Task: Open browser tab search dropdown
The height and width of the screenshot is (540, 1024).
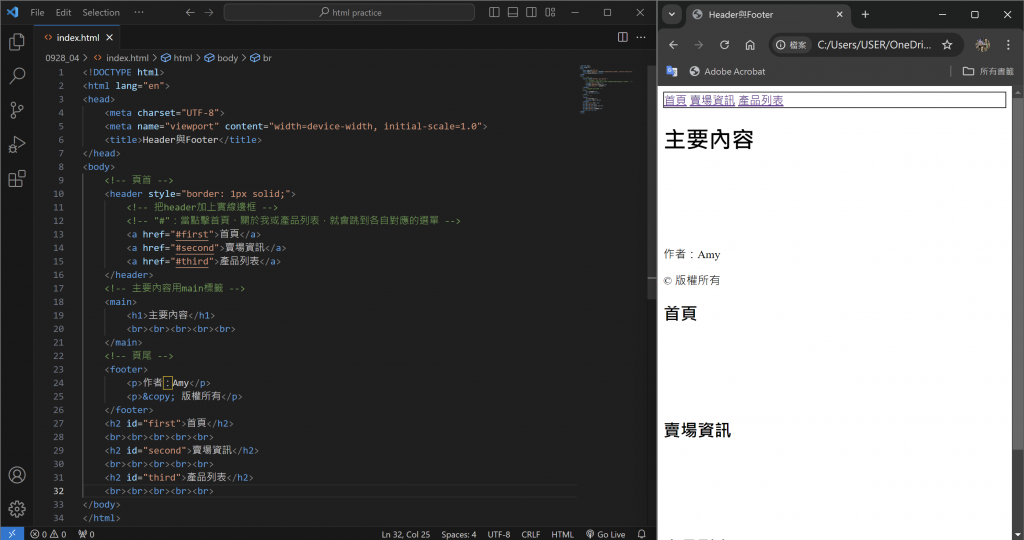Action: click(x=671, y=14)
